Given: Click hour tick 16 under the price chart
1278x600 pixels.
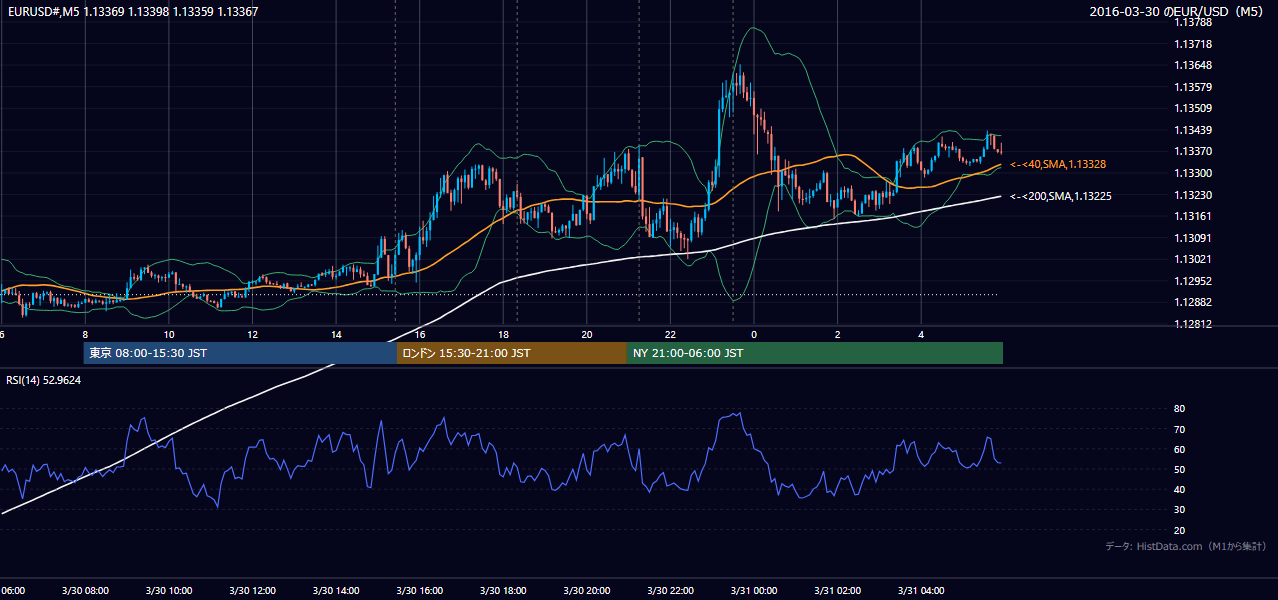Looking at the screenshot, I should coord(420,334).
